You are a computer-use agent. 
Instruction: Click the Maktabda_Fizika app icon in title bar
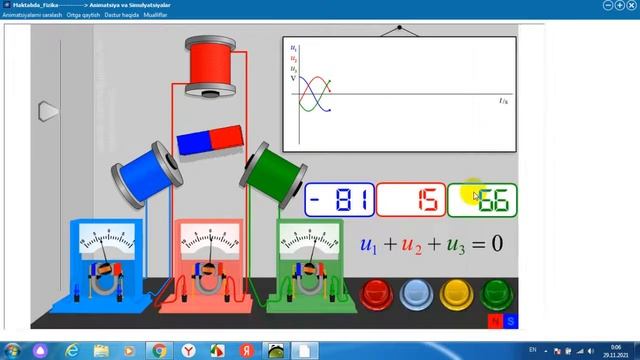[7, 5]
